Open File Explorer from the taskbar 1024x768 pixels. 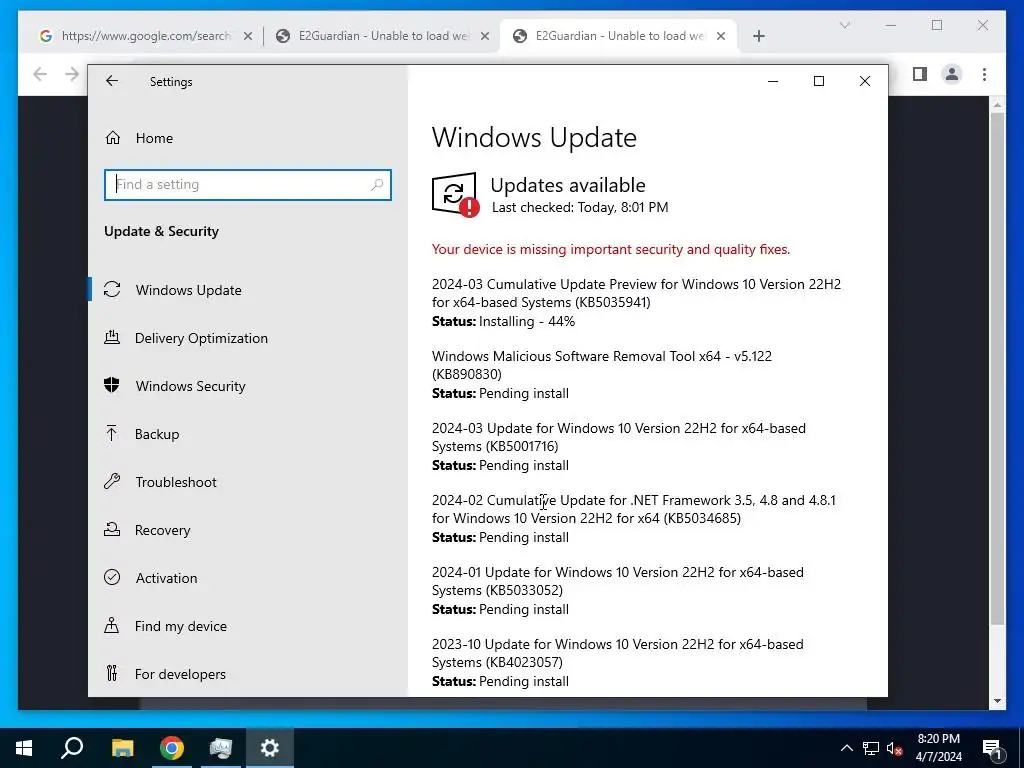click(x=122, y=748)
